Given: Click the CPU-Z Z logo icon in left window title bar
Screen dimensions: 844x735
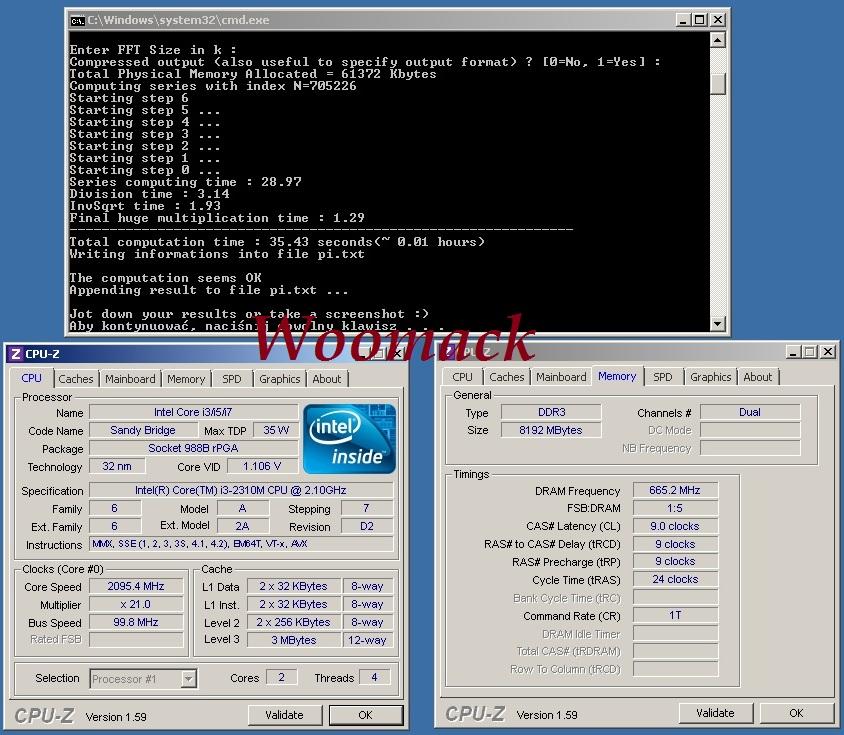Looking at the screenshot, I should (16, 354).
